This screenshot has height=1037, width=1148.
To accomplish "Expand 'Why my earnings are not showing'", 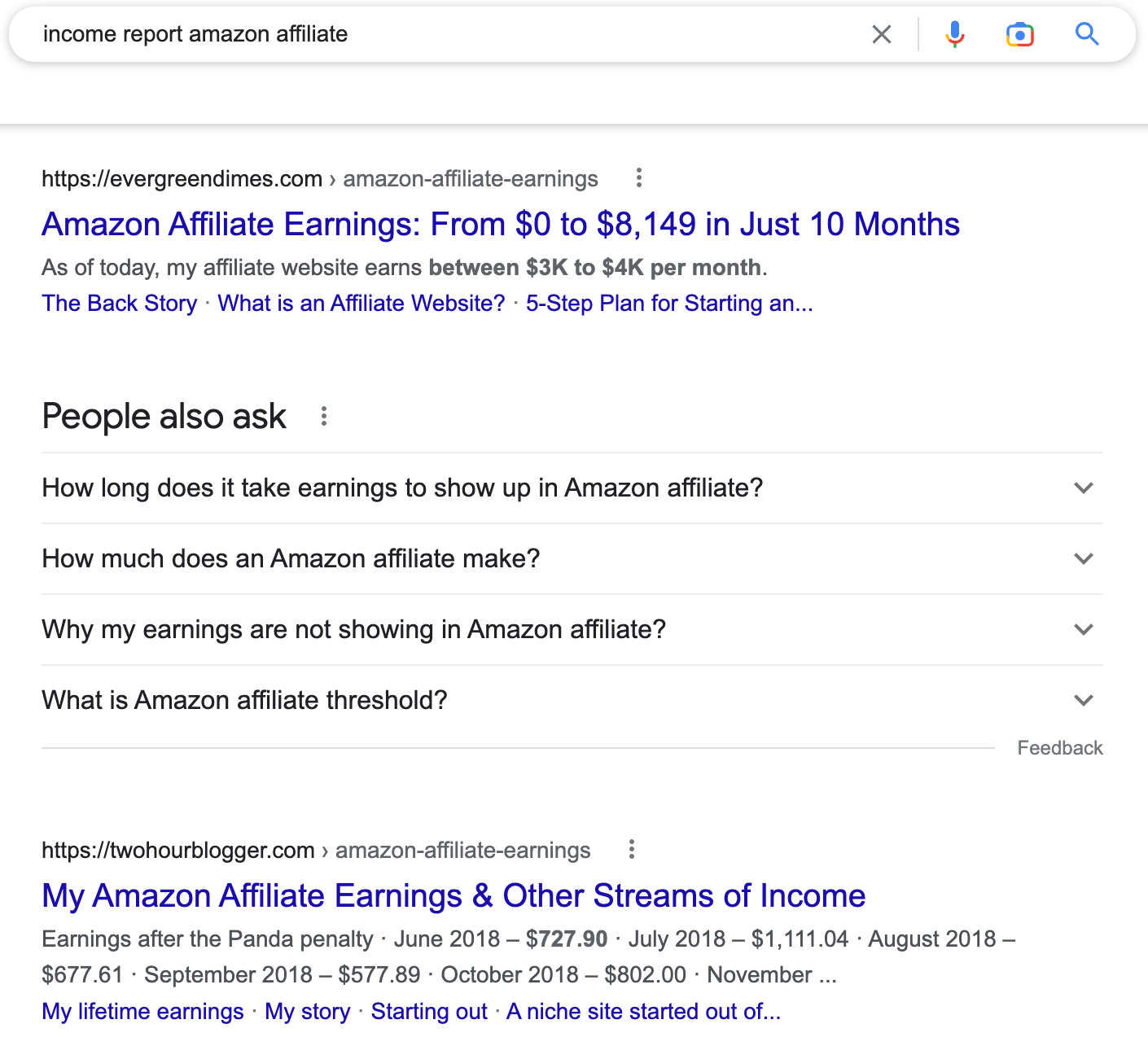I will [1083, 629].
